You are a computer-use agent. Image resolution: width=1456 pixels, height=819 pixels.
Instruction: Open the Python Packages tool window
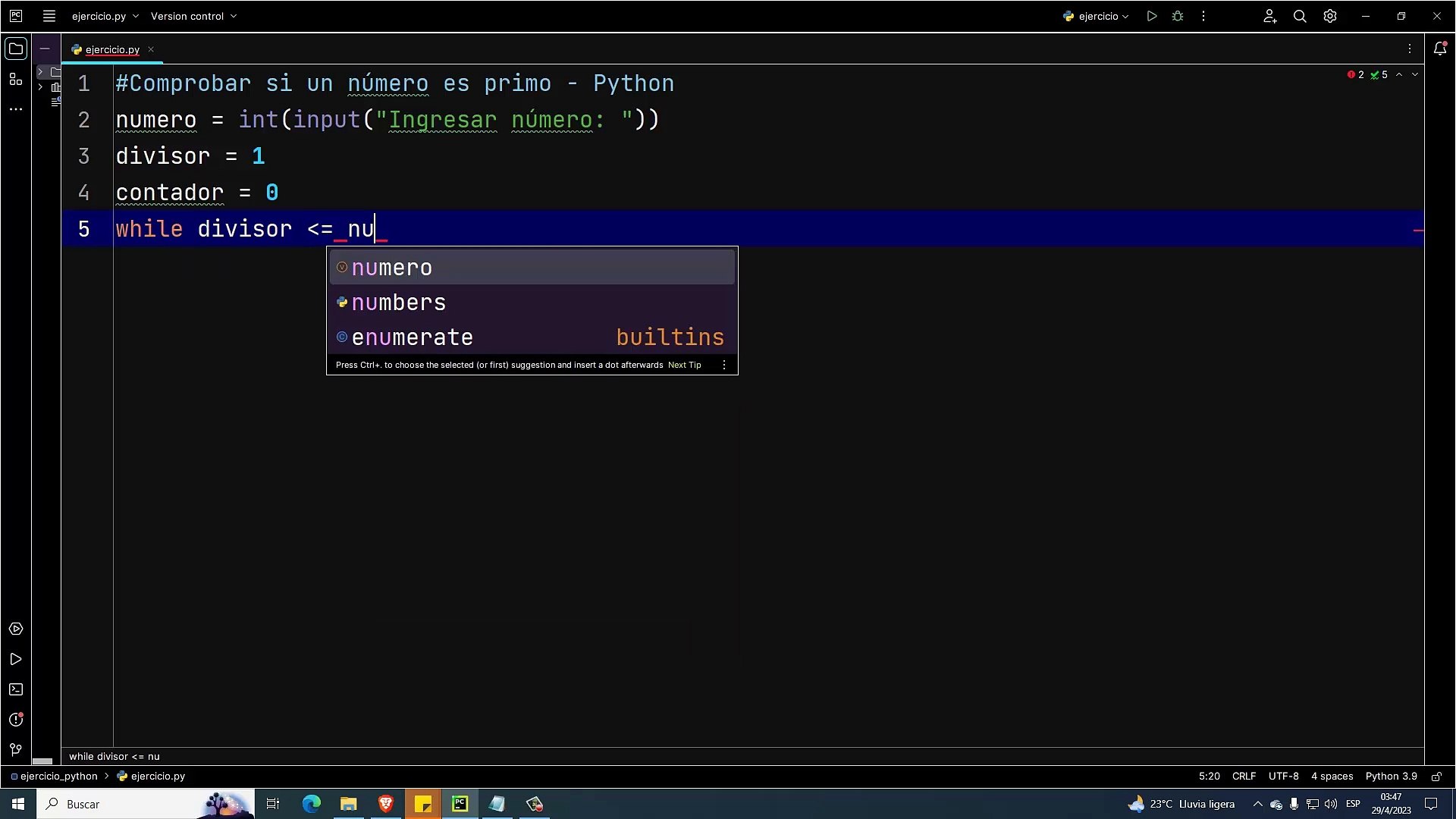pos(15,629)
